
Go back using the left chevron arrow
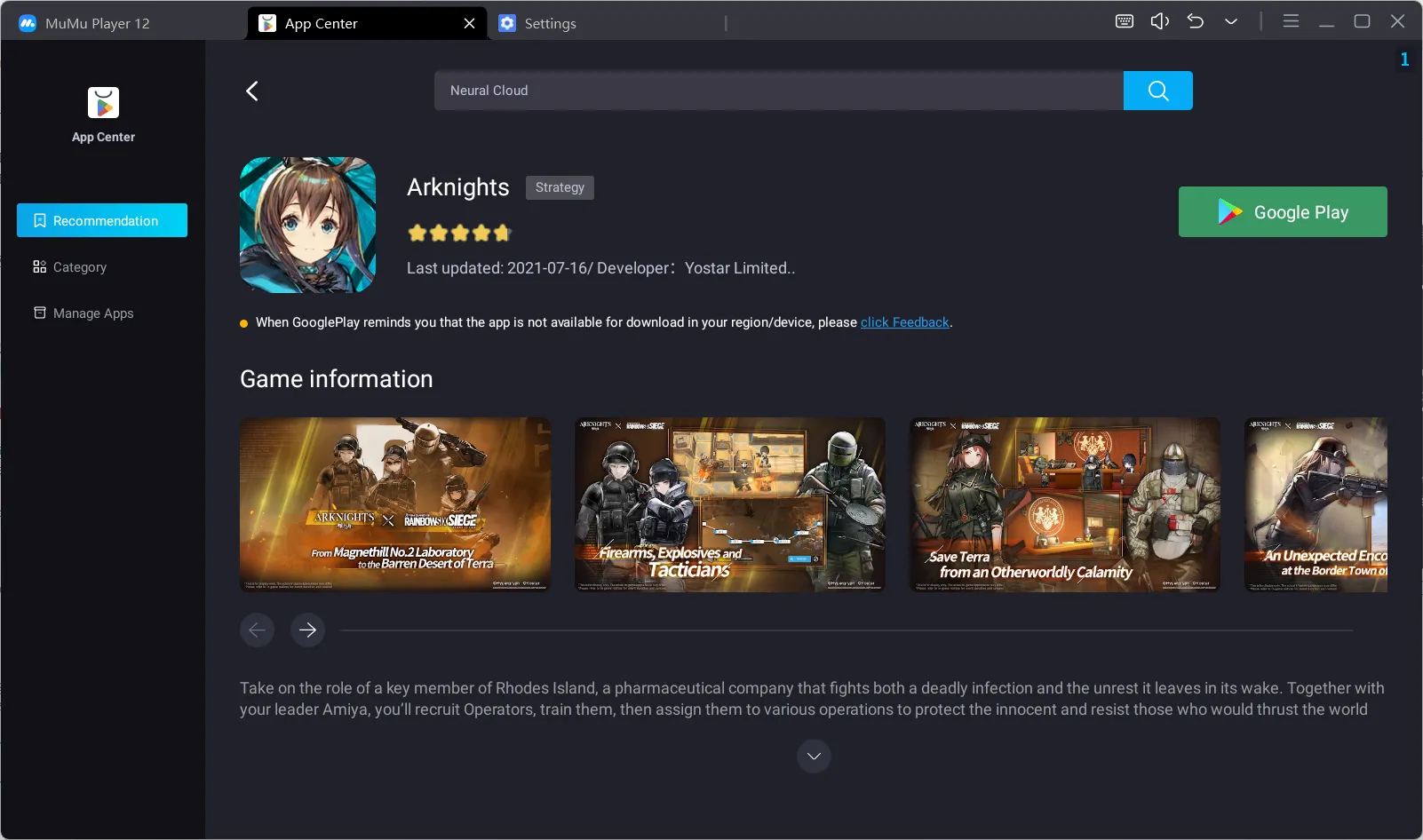252,91
